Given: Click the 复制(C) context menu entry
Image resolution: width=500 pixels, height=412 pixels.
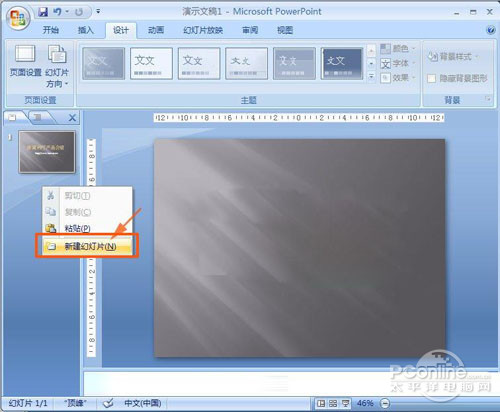Looking at the screenshot, I should pyautogui.click(x=87, y=212).
